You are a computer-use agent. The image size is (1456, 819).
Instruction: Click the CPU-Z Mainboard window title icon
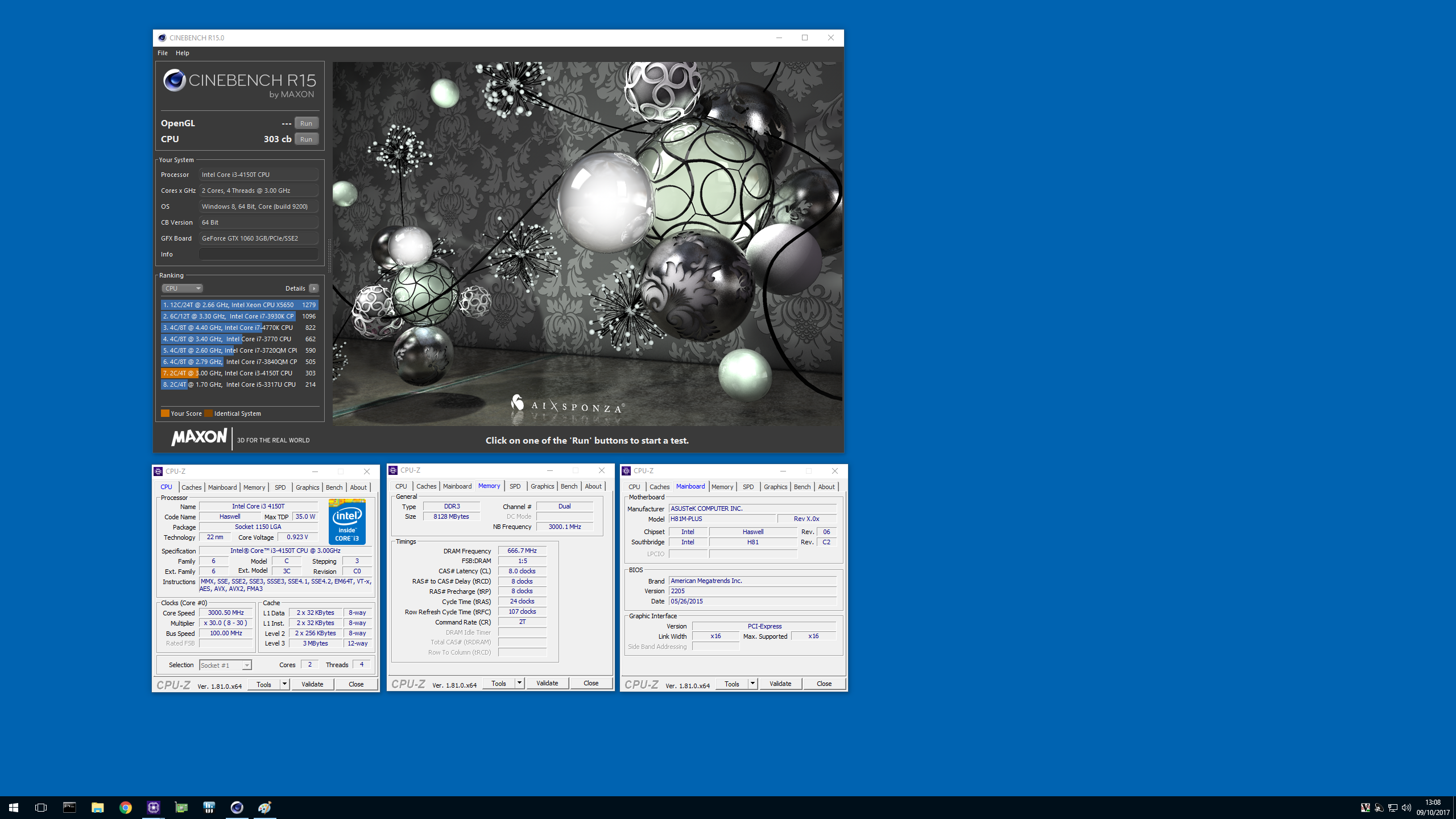pos(626,471)
